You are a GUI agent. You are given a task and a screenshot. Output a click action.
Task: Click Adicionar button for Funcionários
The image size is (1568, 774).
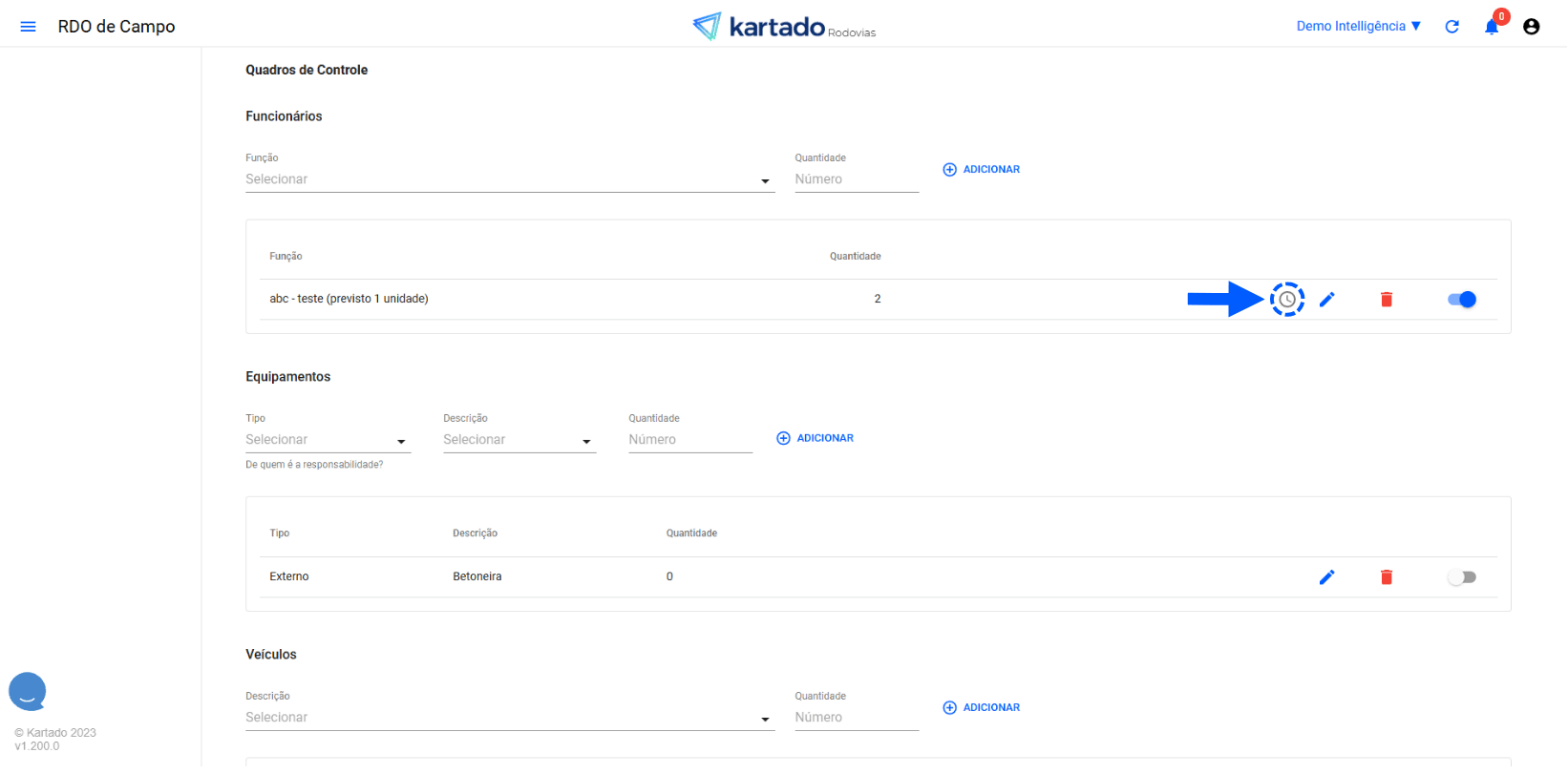coord(982,170)
